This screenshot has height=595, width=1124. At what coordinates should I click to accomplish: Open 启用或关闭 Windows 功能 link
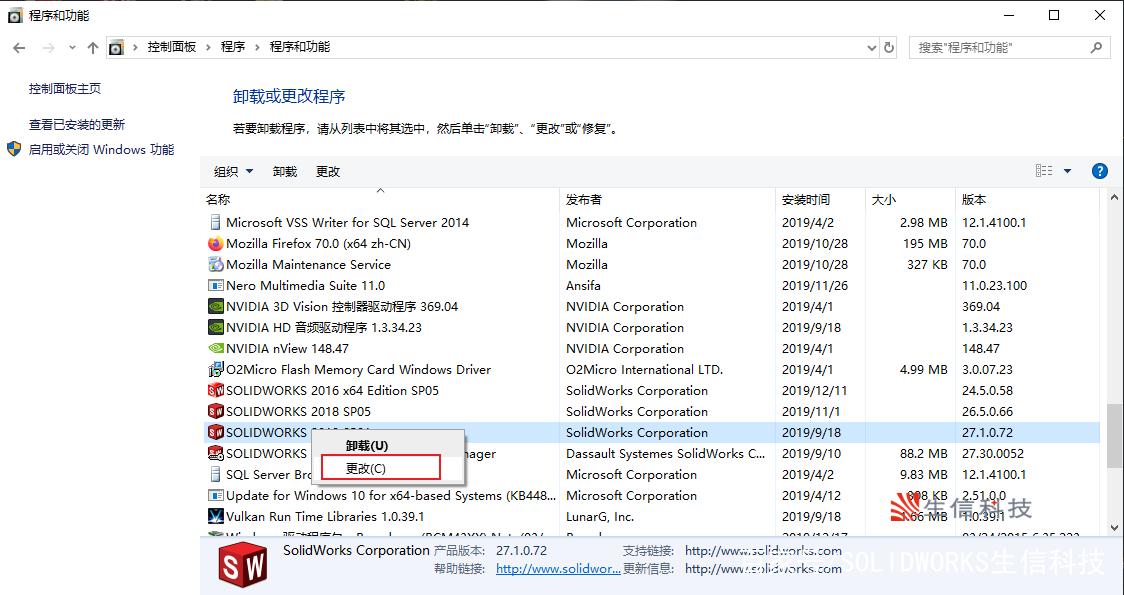[101, 150]
